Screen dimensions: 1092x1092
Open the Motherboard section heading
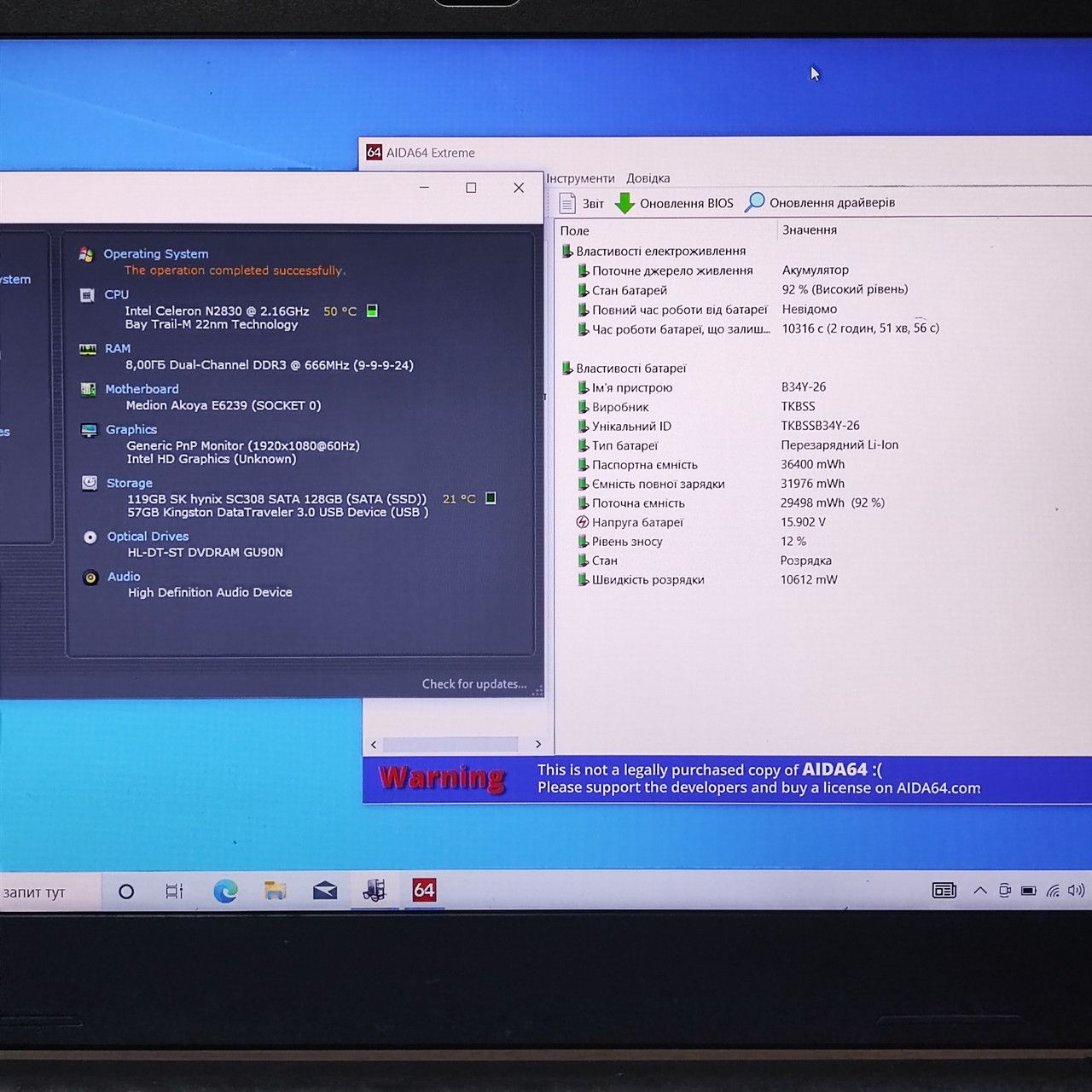tap(142, 389)
